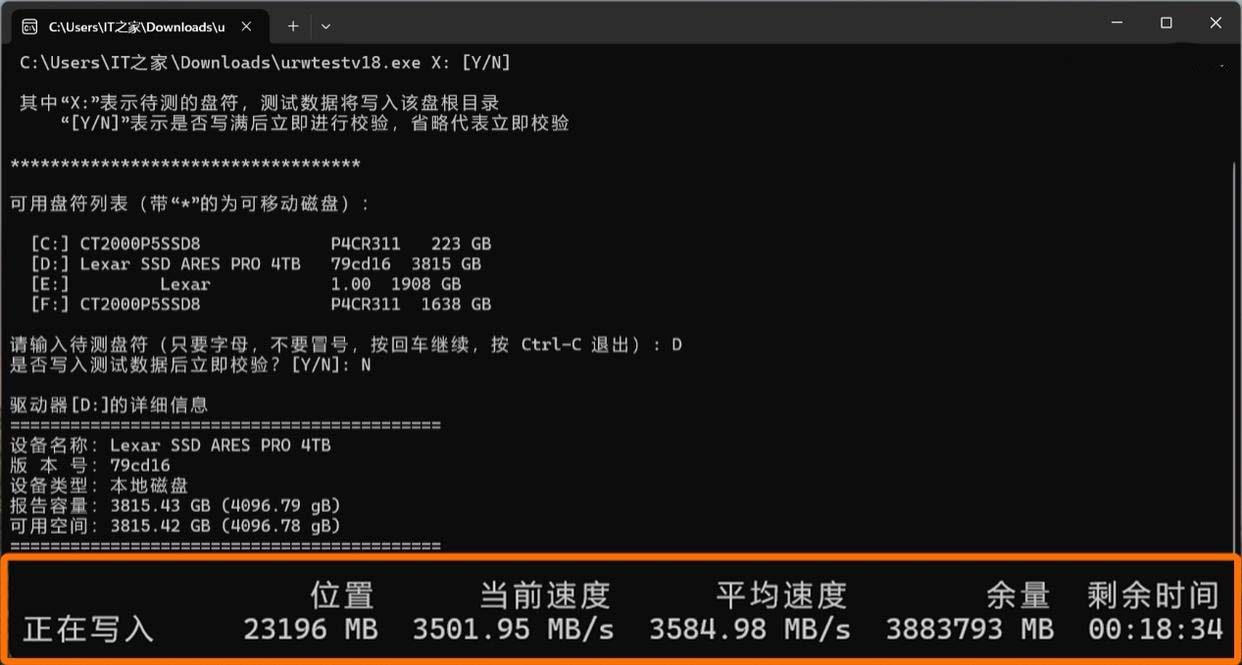
Task: Click the [F:] CT2000P5SSD8 1638 GB line
Action: pos(261,304)
